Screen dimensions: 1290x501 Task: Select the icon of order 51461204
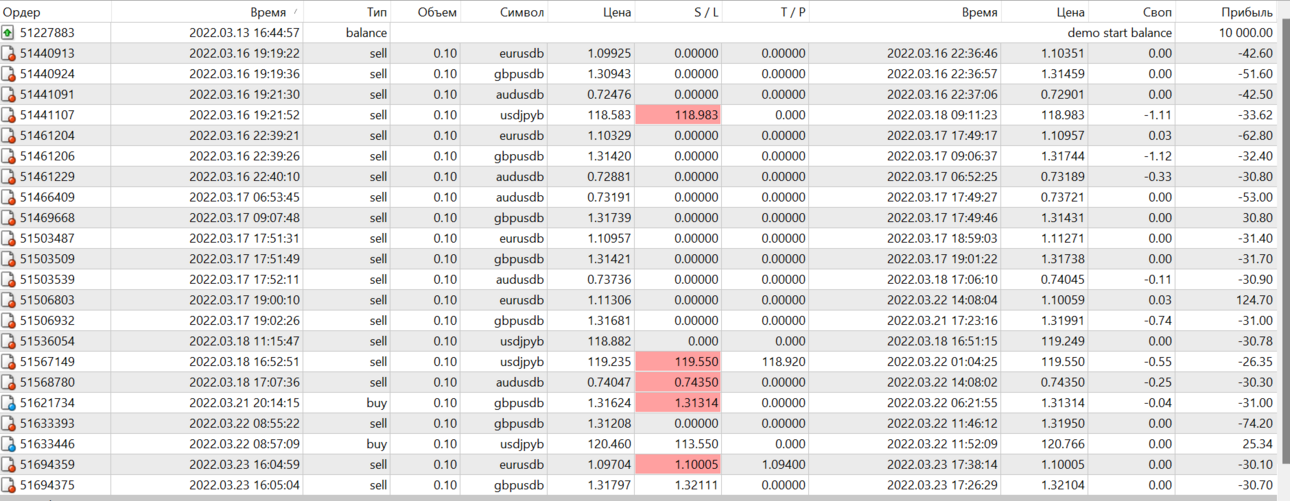coord(8,136)
